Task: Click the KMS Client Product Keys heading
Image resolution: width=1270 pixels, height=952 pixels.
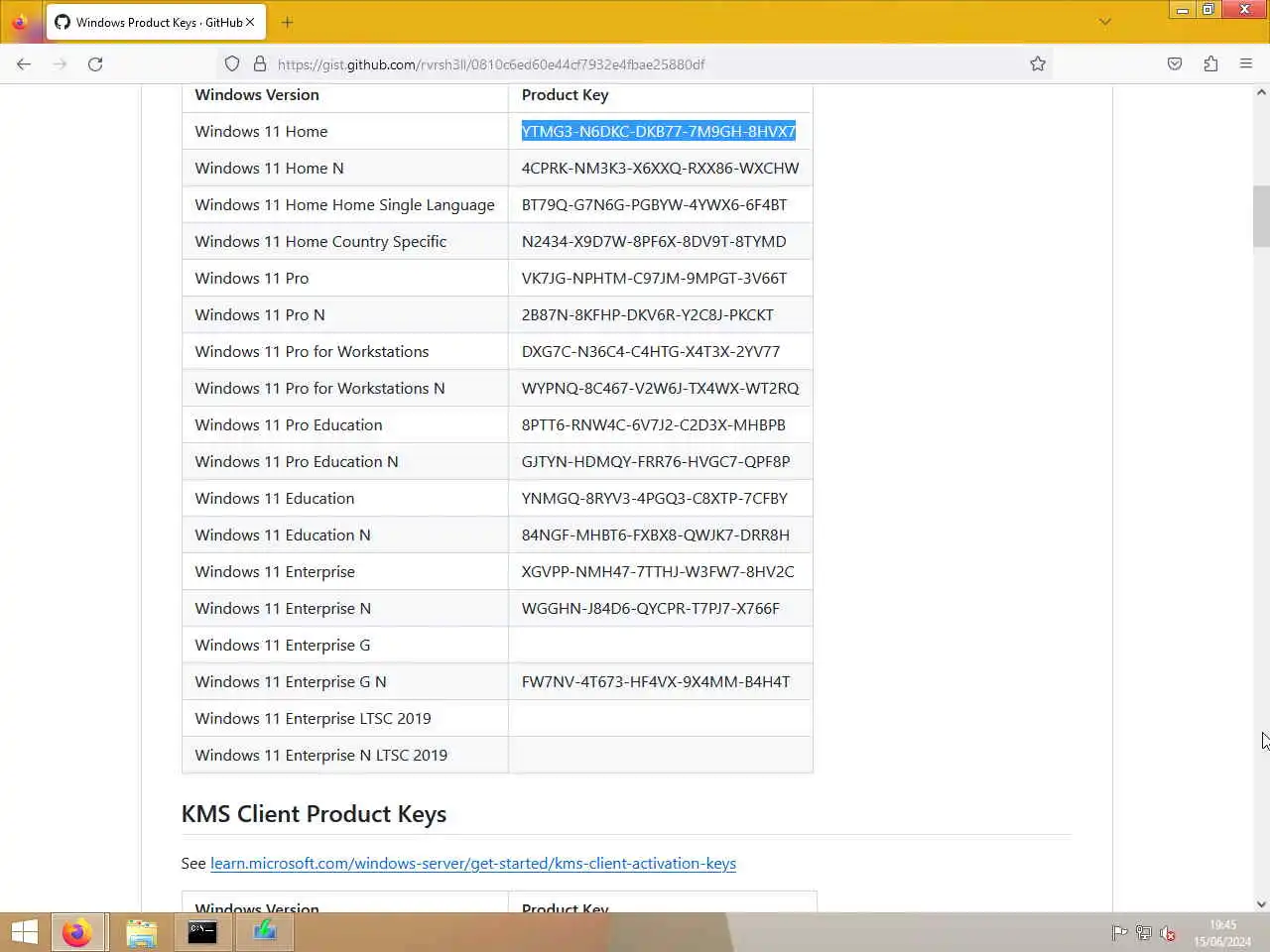Action: point(314,814)
